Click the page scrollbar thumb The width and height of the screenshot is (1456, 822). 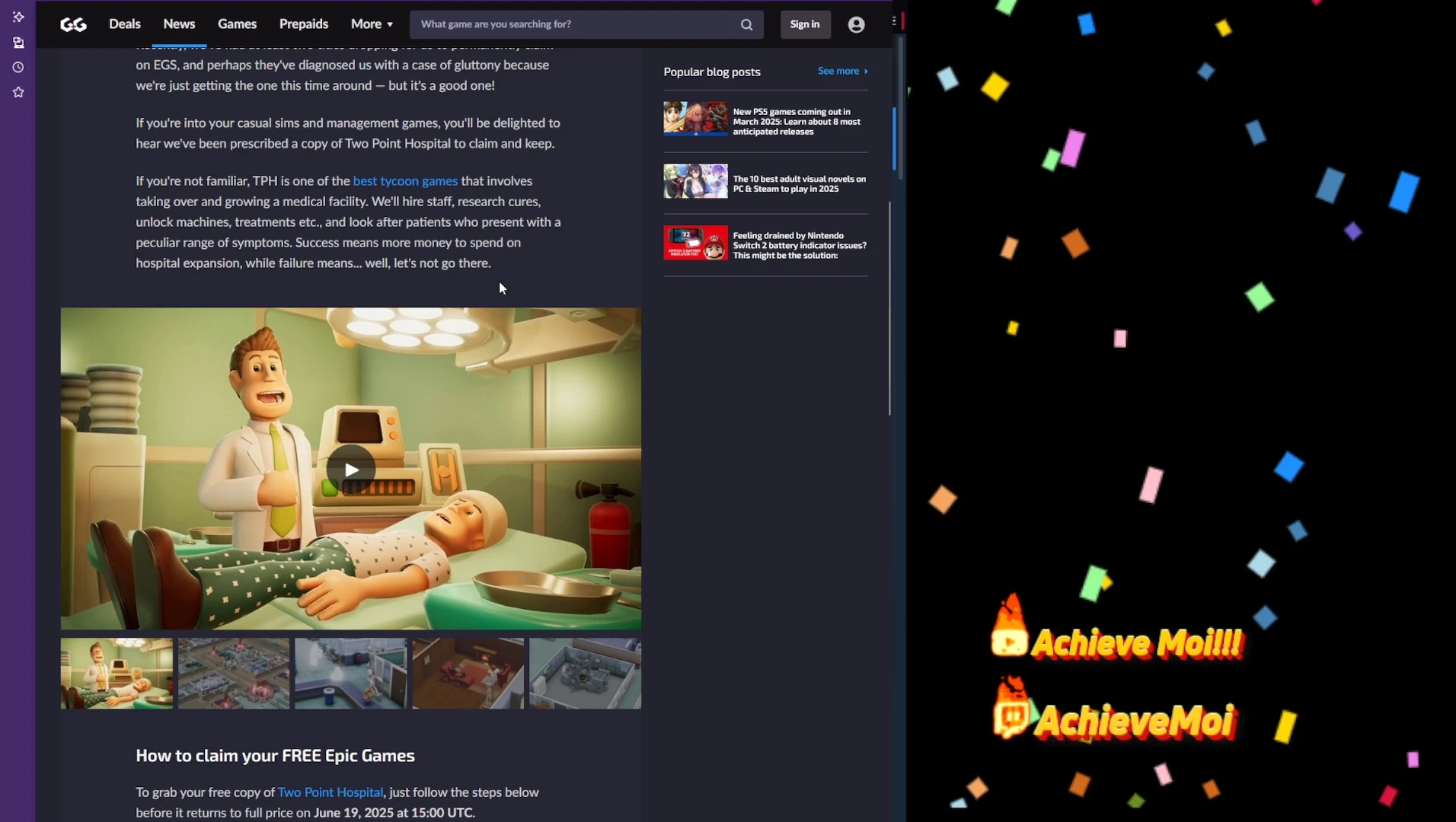(x=889, y=308)
